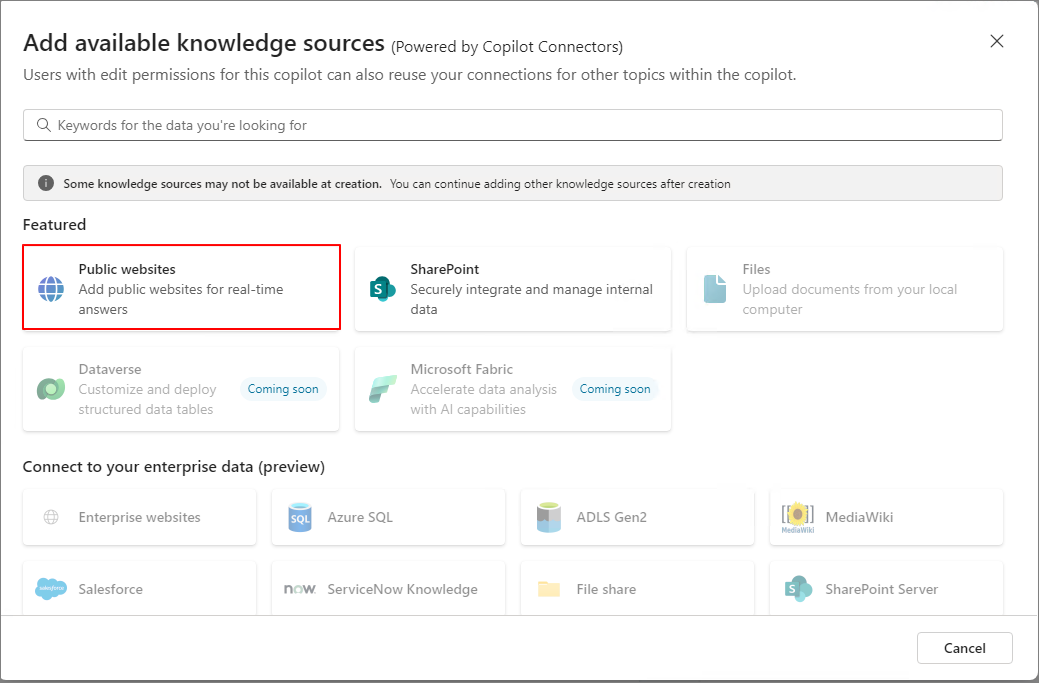
Task: Click the Salesforce cloud logo icon
Action: click(x=51, y=588)
